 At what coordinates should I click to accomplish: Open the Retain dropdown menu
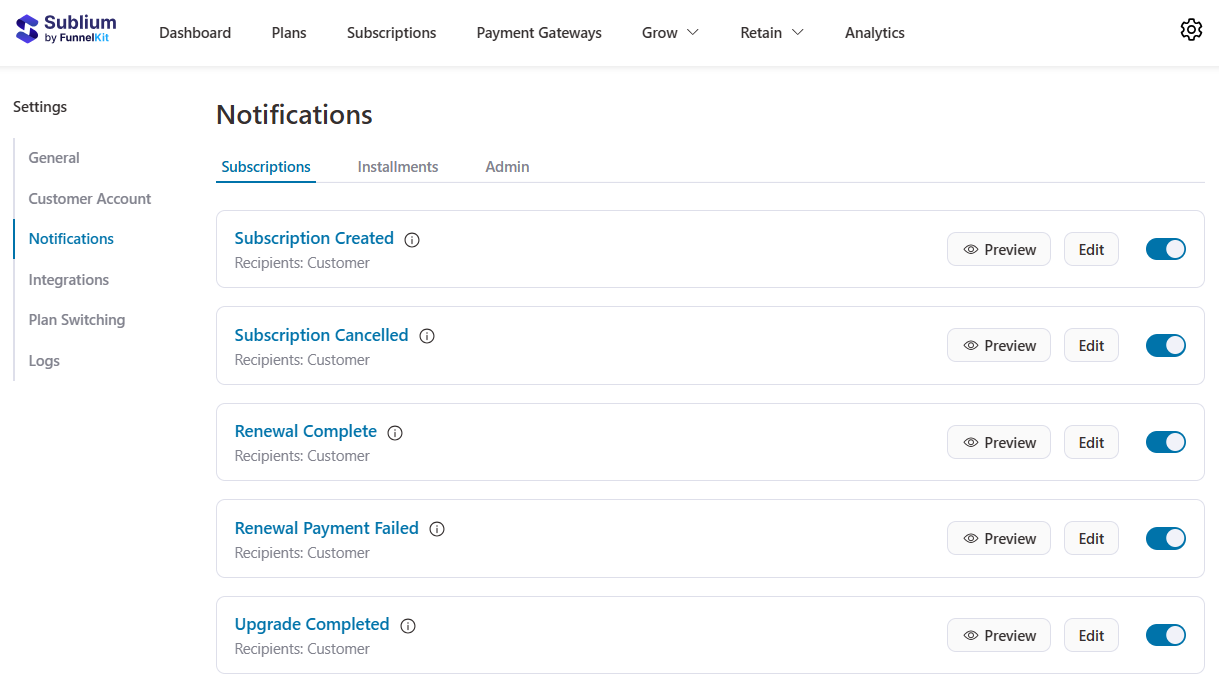[x=771, y=32]
